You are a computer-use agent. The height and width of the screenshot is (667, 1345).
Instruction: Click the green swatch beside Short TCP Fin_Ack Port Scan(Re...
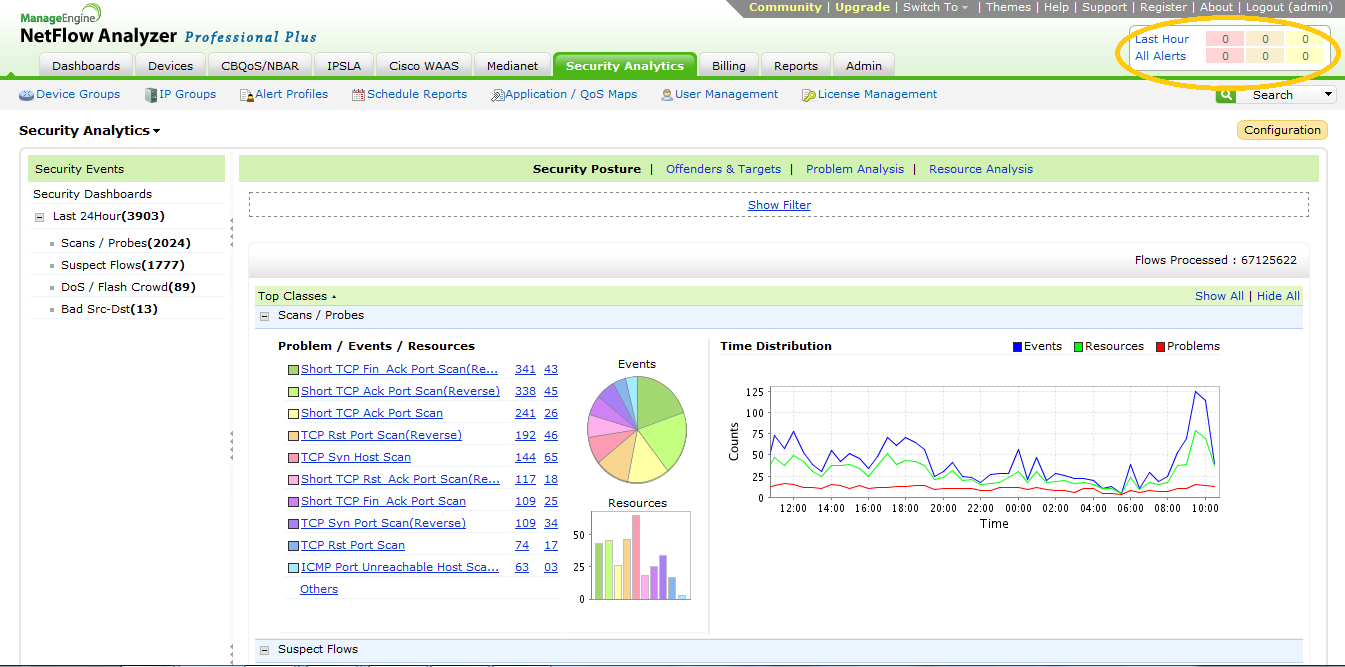pyautogui.click(x=294, y=369)
